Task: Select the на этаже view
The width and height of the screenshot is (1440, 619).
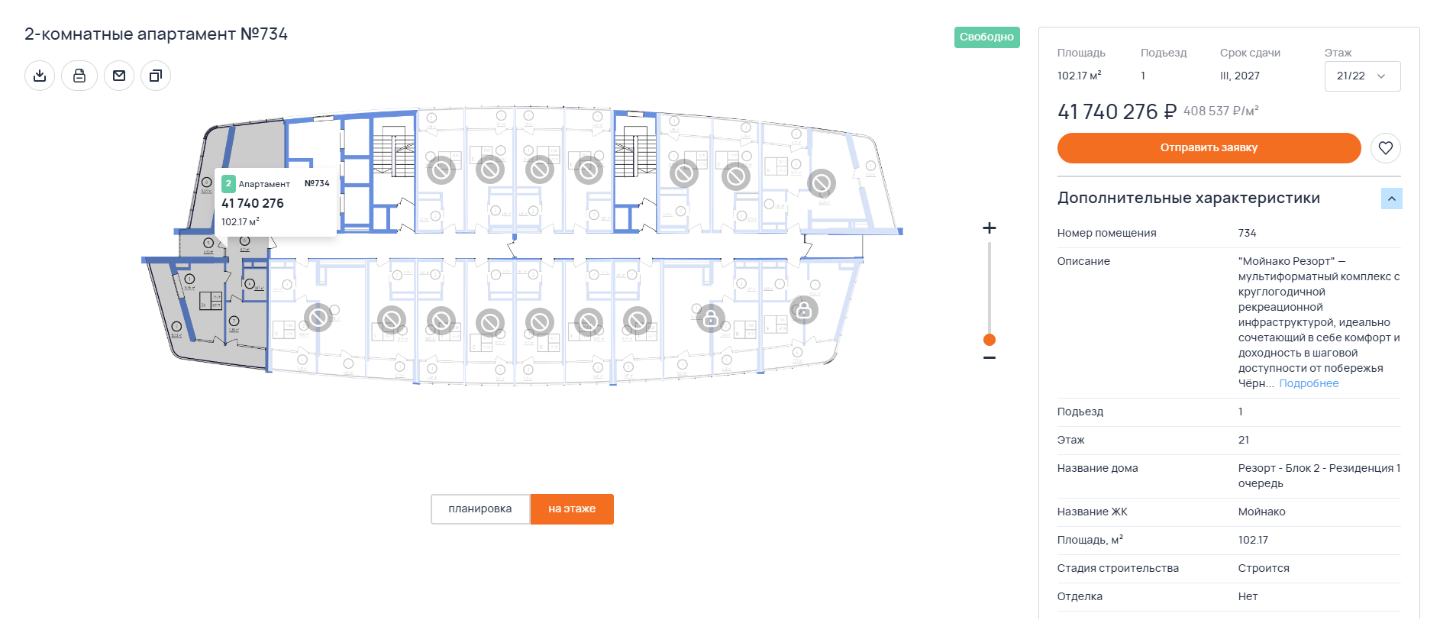Action: click(572, 509)
